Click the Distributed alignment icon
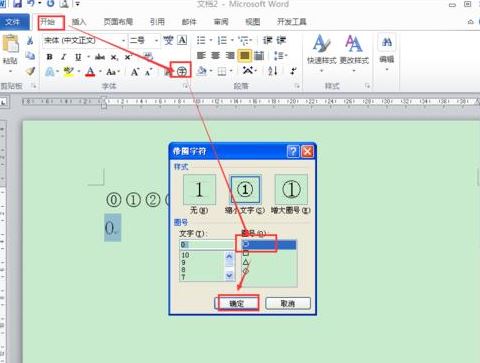The image size is (480, 363). 259,55
